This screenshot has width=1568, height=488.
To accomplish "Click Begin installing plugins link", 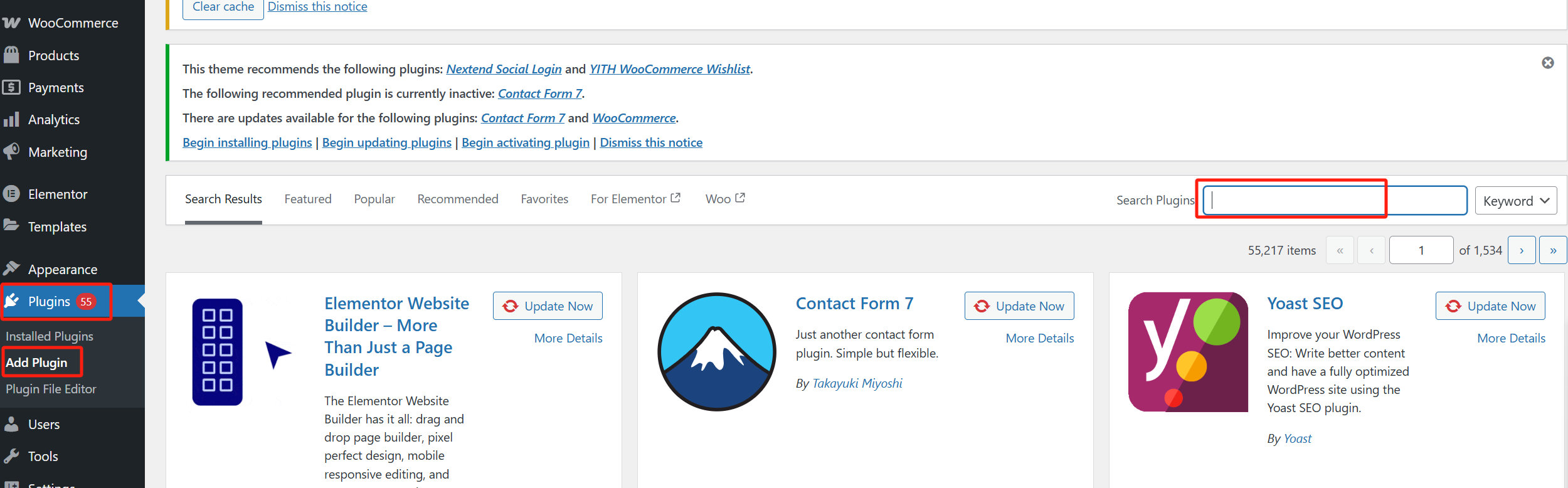I will tap(247, 142).
